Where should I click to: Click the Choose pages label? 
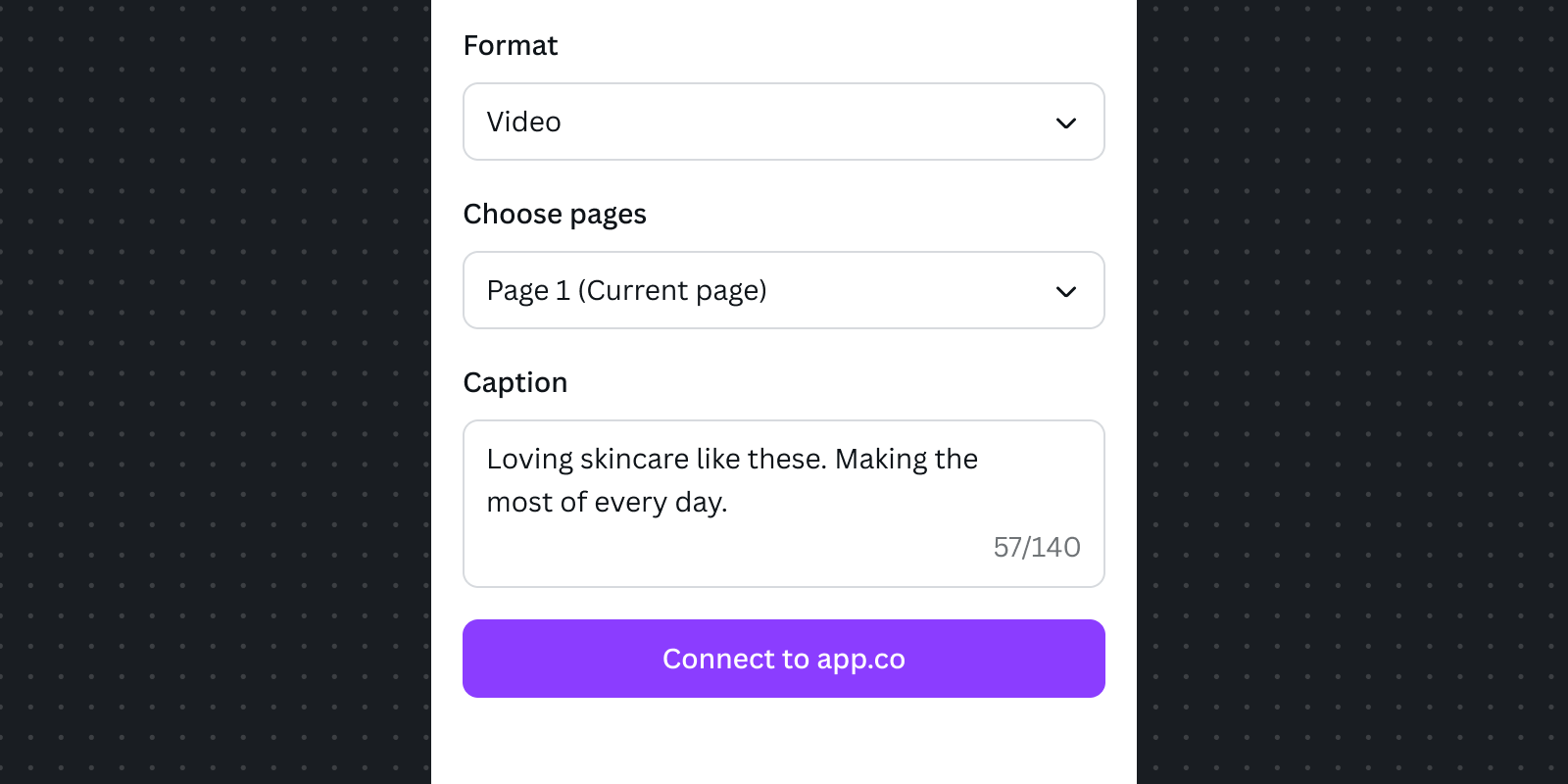click(x=555, y=214)
